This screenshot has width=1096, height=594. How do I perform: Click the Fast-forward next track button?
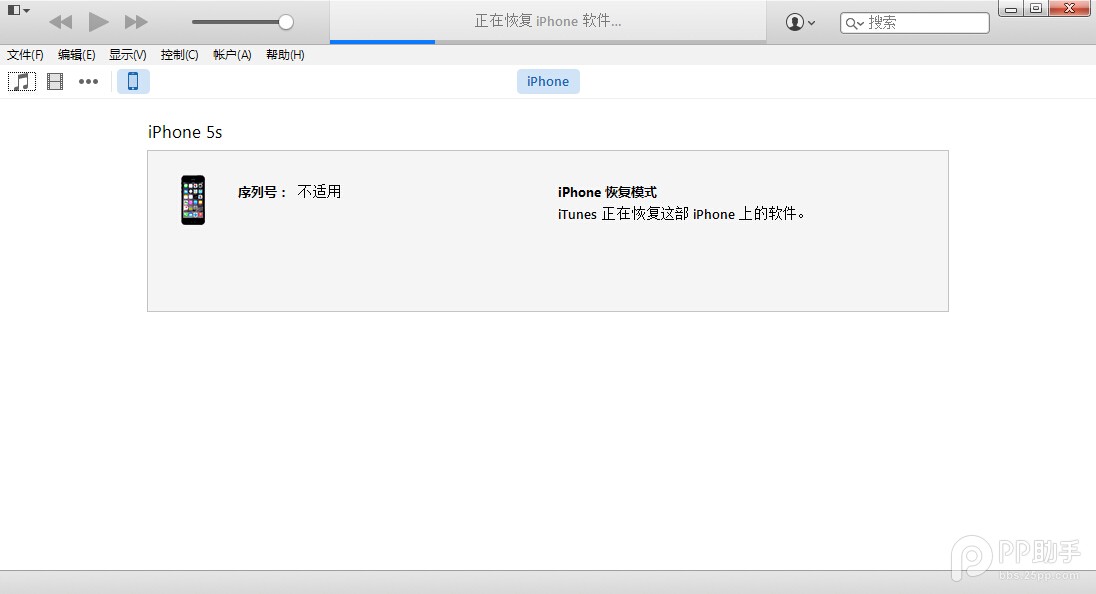[136, 22]
